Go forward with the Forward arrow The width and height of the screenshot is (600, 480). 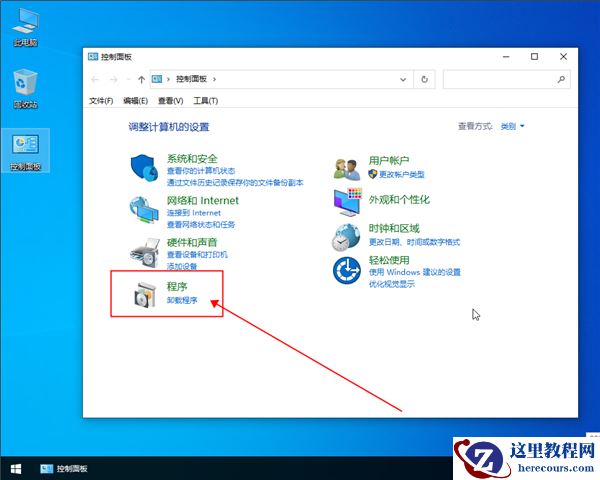pyautogui.click(x=114, y=79)
